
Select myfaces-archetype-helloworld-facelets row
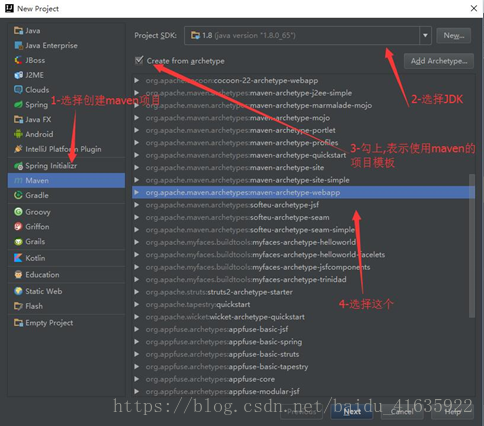click(x=303, y=255)
